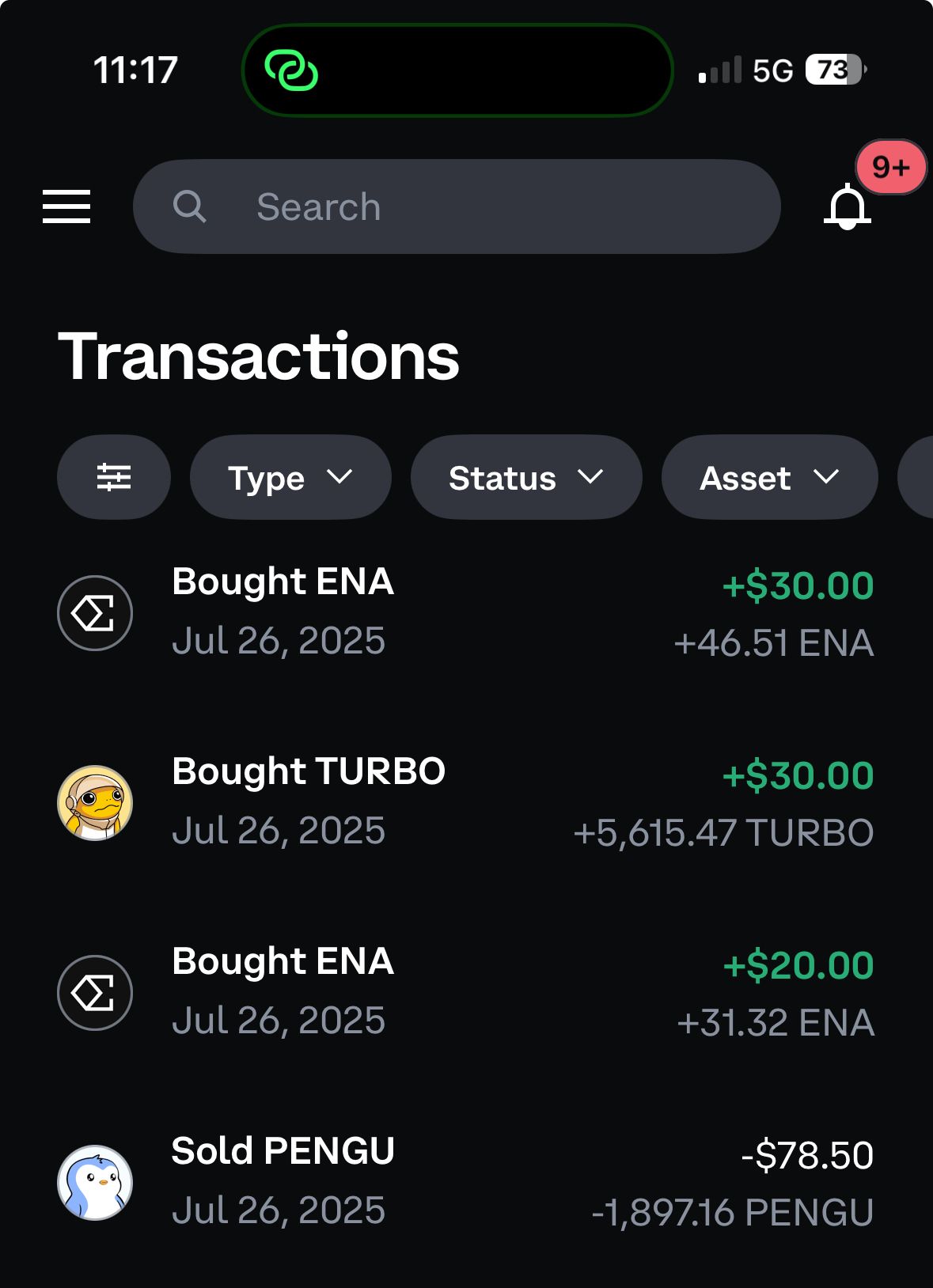Open the Bought ENA $30.00 transaction

pos(466,613)
